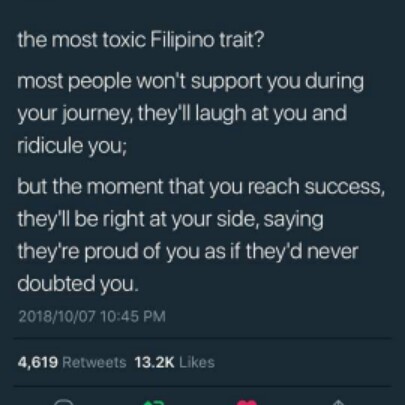405x405 pixels.
Task: Click the 'doubted you.' text
Action: [x=78, y=284]
